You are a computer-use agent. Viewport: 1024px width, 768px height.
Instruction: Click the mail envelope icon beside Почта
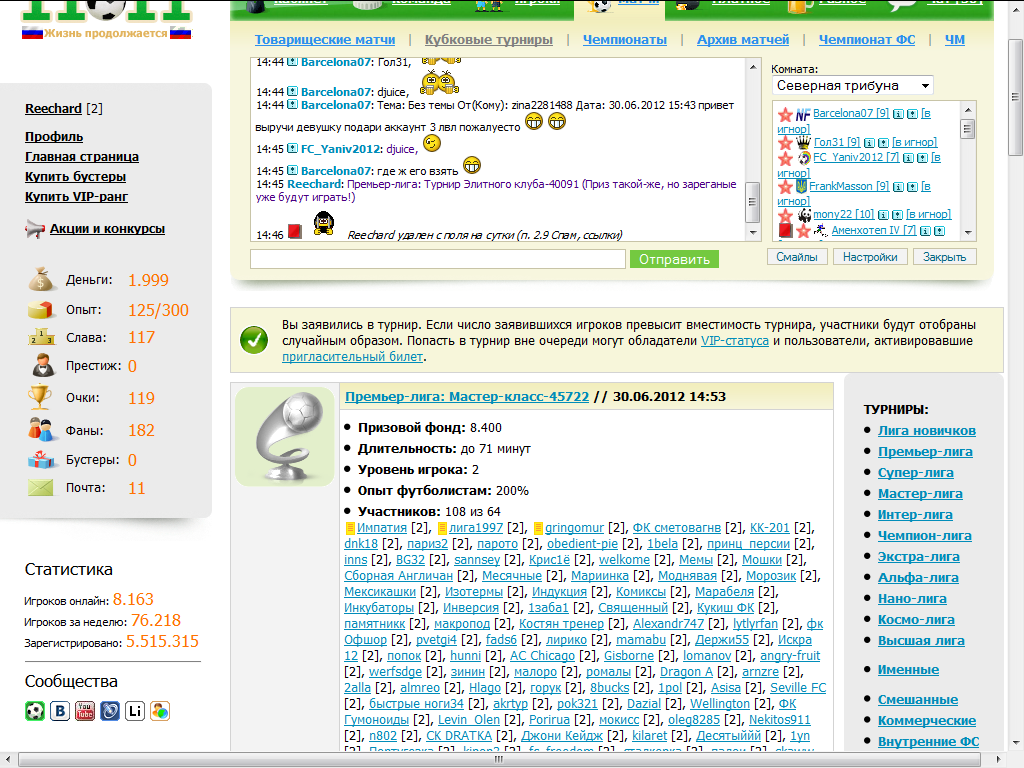click(x=40, y=488)
